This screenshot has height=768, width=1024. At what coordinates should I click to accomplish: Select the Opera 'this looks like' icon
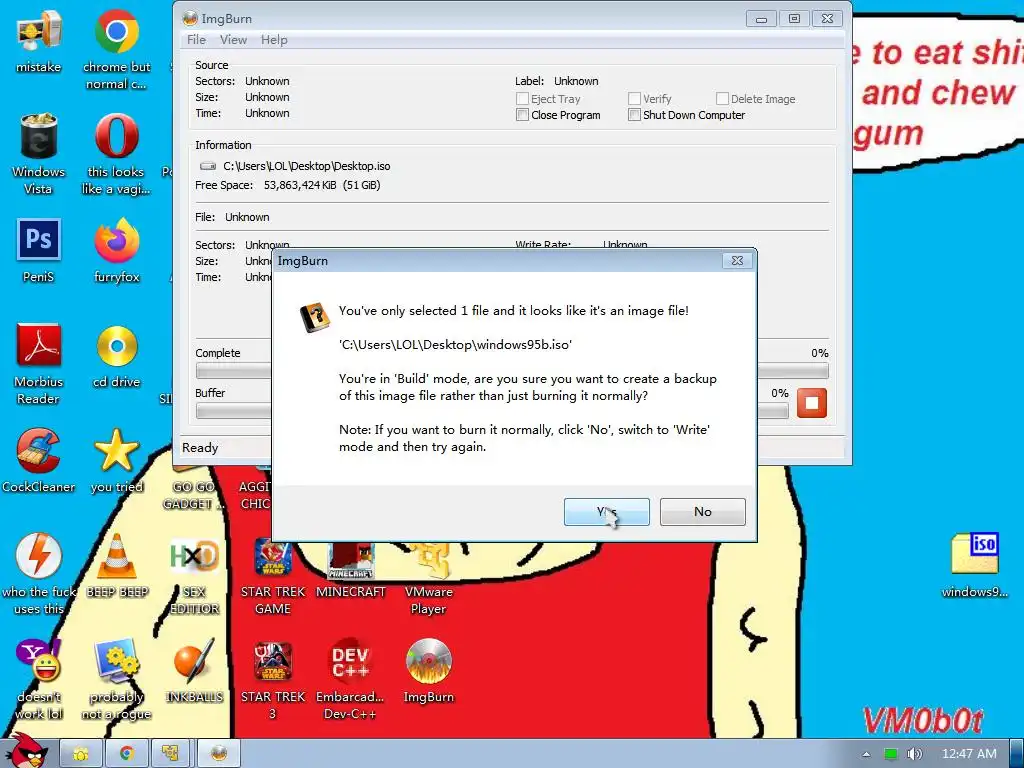pos(116,154)
